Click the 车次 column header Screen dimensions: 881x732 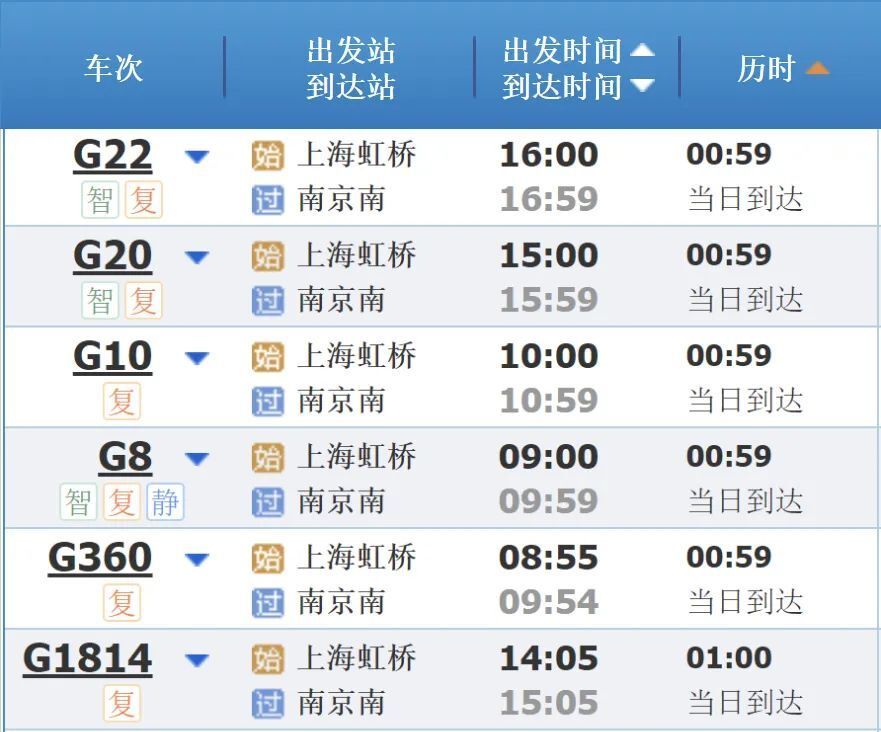(x=113, y=68)
